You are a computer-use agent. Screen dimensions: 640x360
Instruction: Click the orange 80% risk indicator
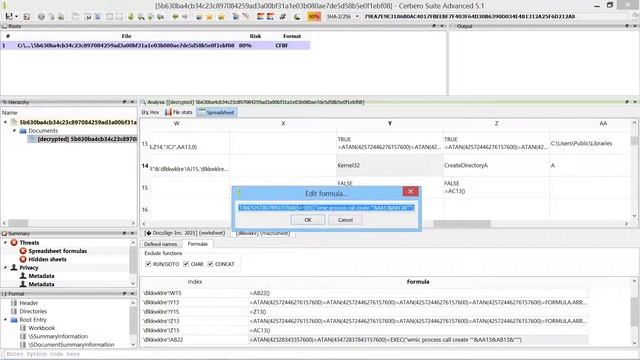[314, 17]
